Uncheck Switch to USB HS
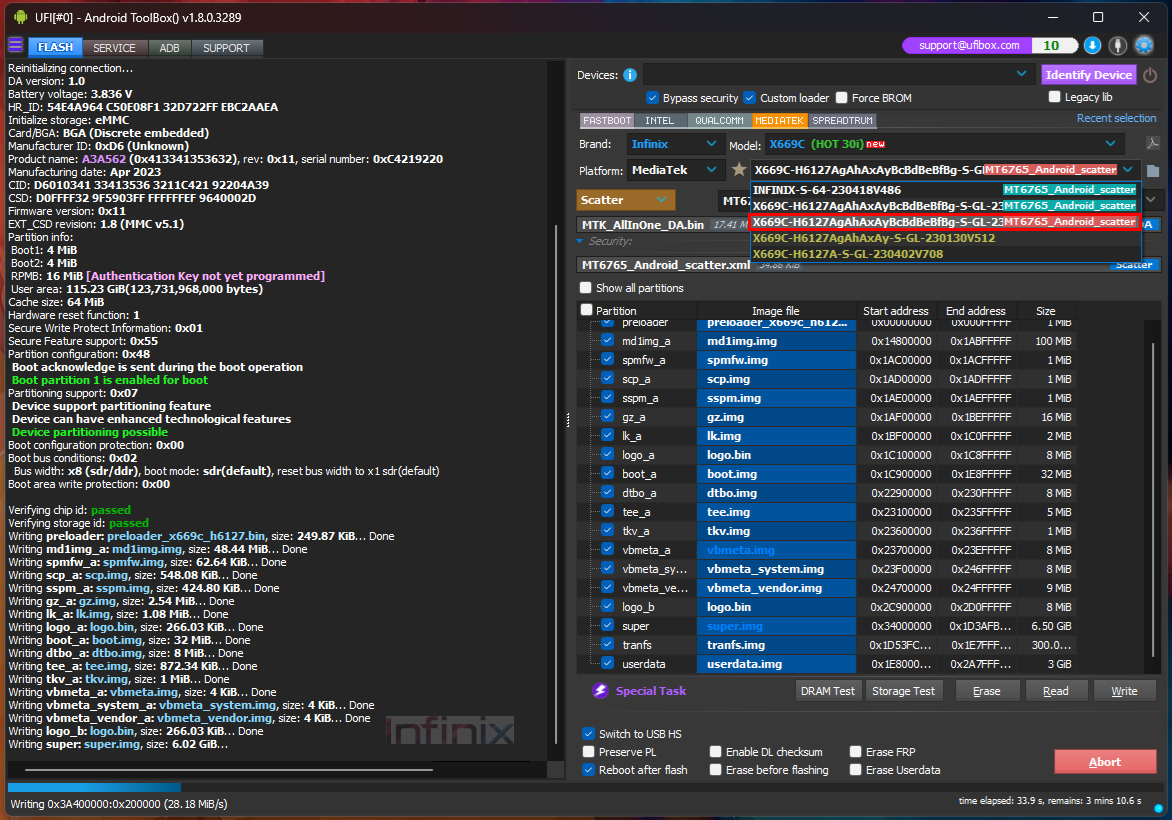Screen dimensions: 1172x820 tap(588, 734)
